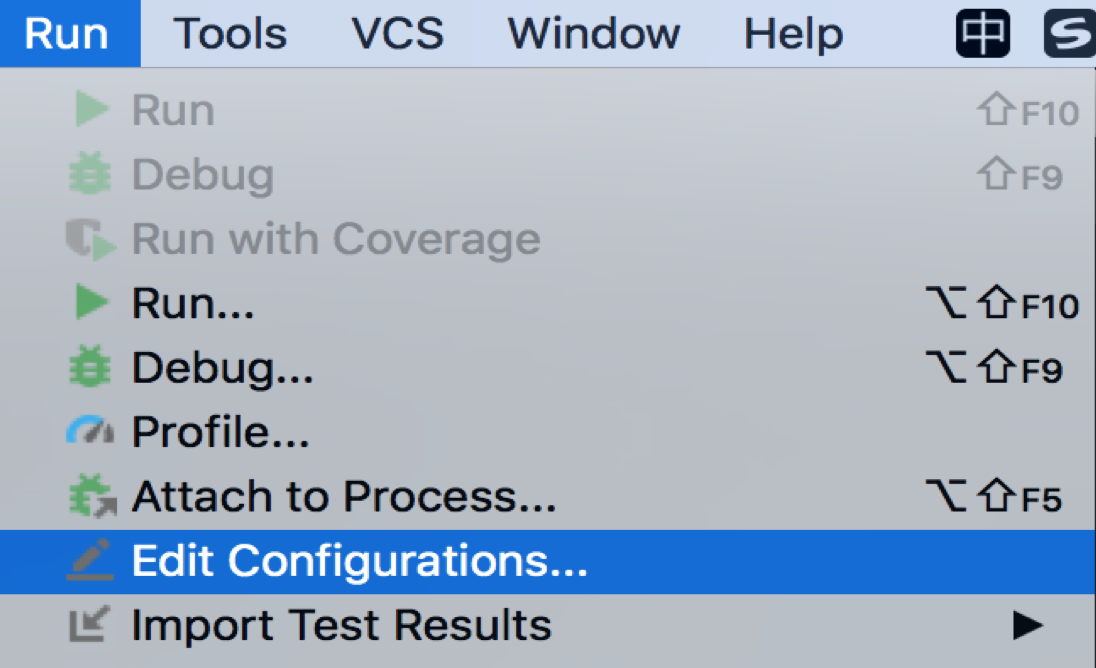The image size is (1096, 668).
Task: Open the Tools menu
Action: tap(230, 34)
